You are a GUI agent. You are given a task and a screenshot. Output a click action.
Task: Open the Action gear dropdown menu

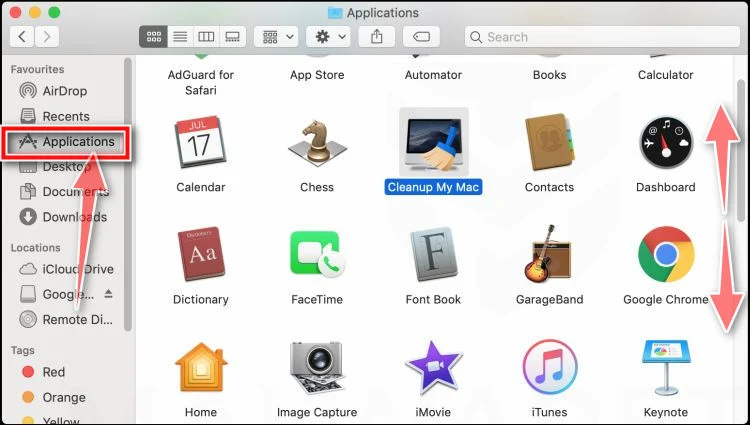(328, 37)
